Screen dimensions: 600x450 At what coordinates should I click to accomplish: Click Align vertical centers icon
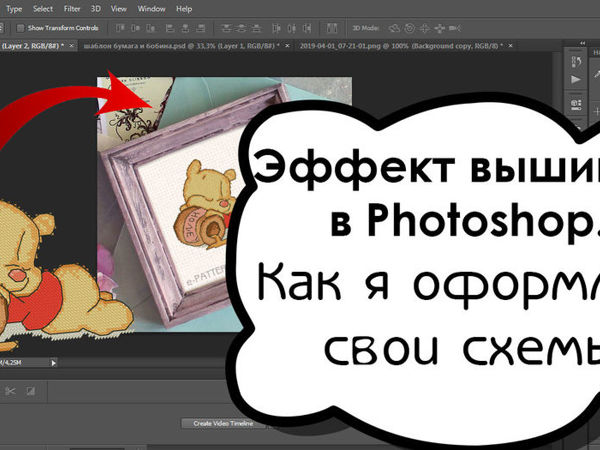click(x=135, y=28)
